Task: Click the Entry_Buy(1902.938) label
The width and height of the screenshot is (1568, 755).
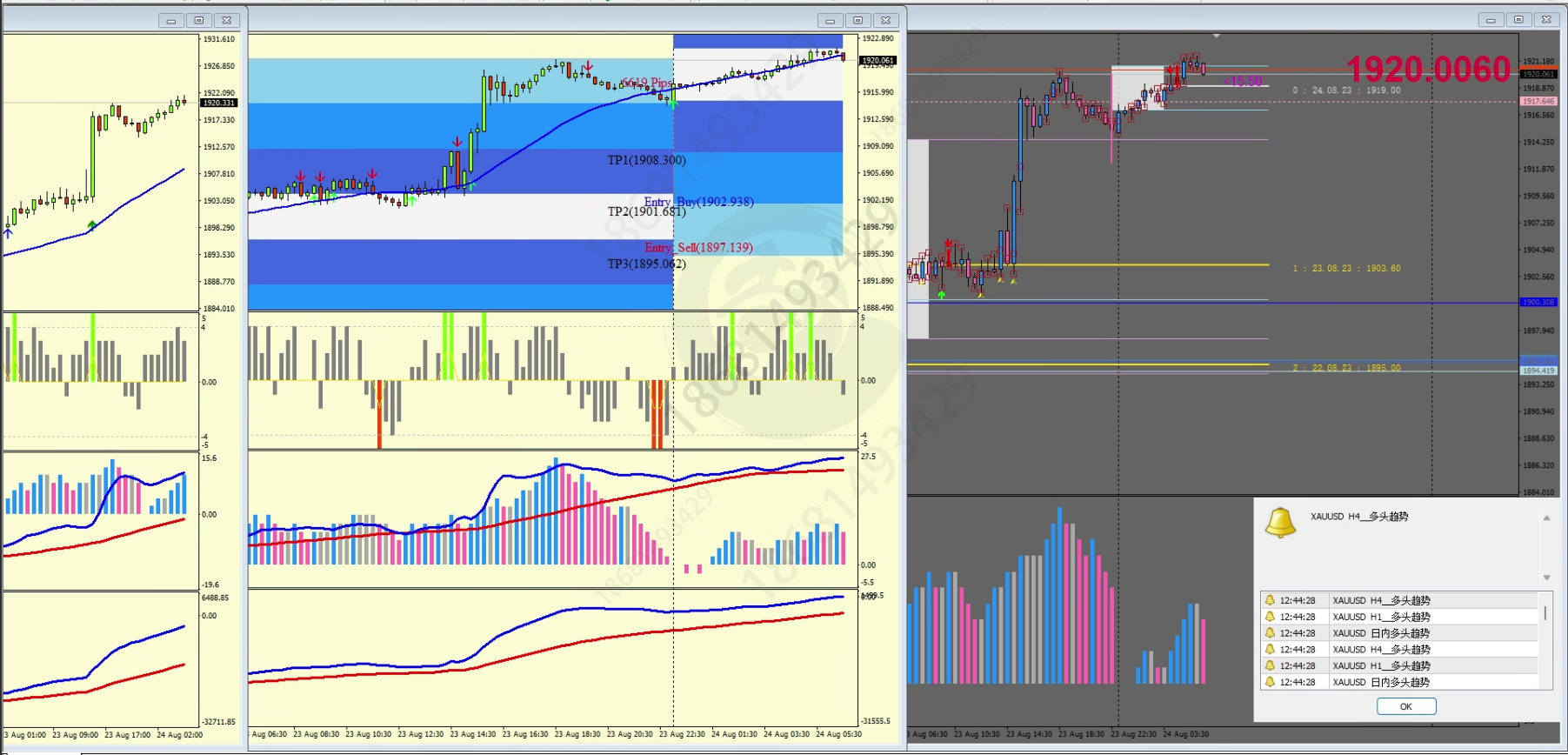Action: [698, 202]
